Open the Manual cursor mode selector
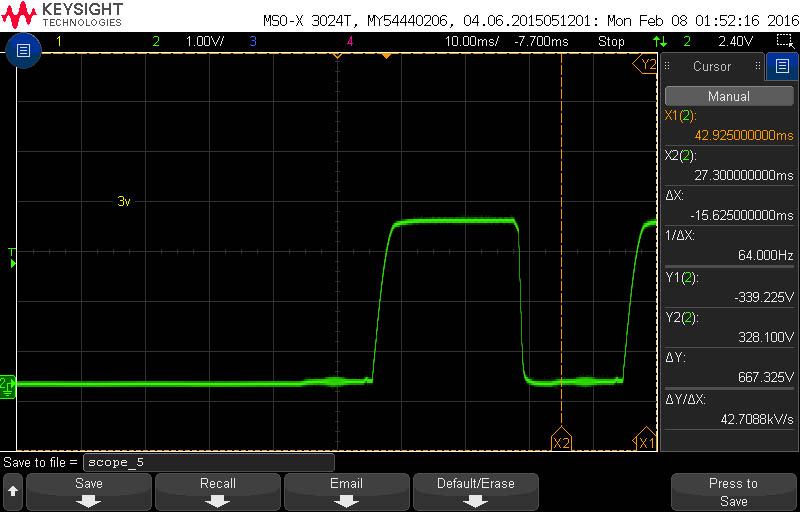 coord(729,96)
